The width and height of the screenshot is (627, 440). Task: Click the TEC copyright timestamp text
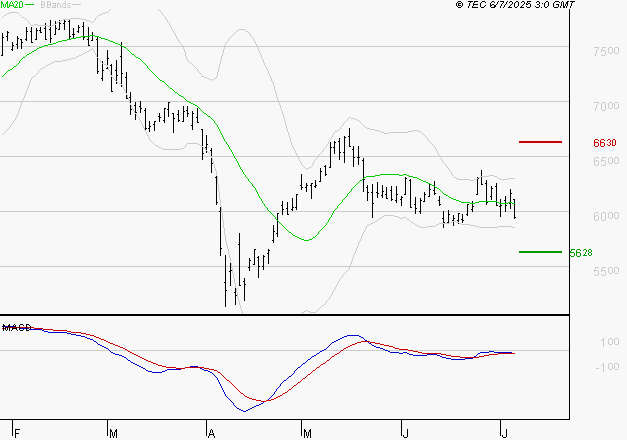tap(515, 5)
